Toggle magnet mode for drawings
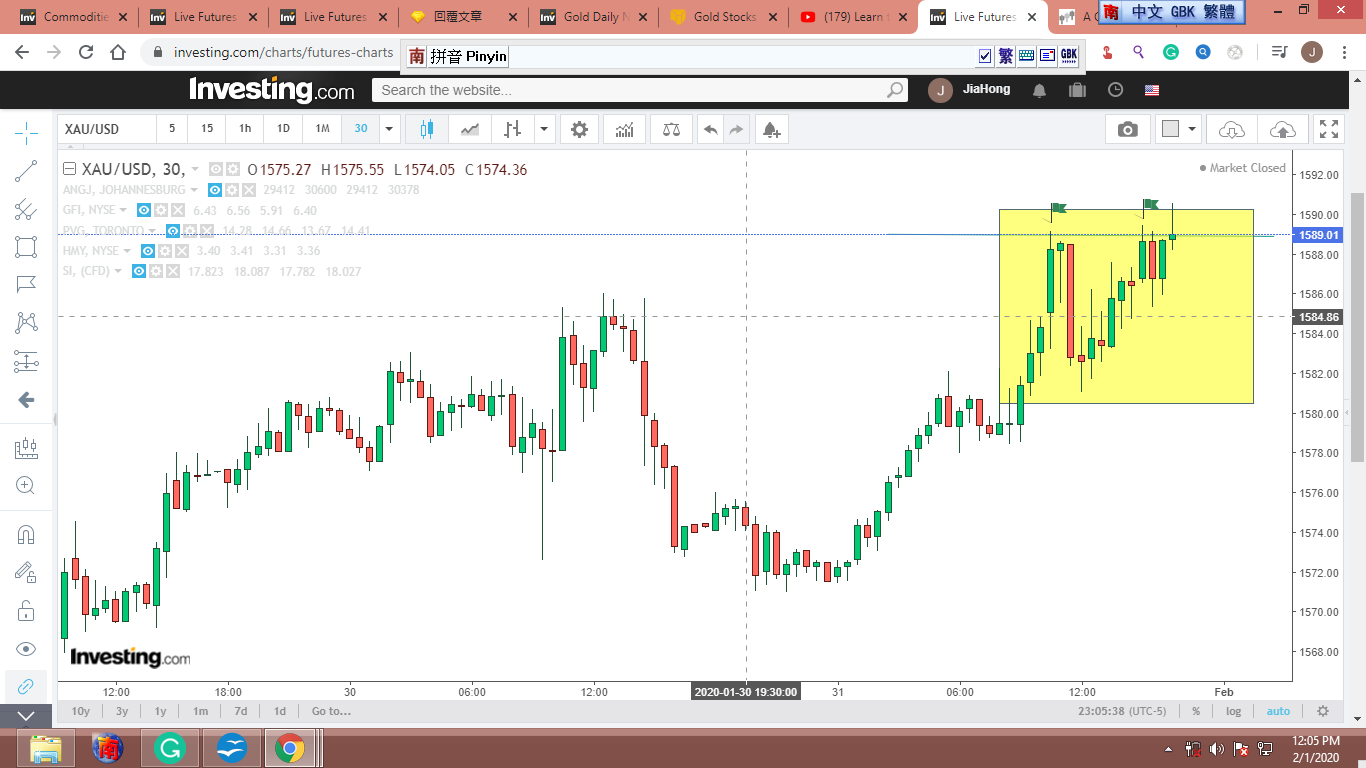This screenshot has height=768, width=1366. click(x=26, y=534)
